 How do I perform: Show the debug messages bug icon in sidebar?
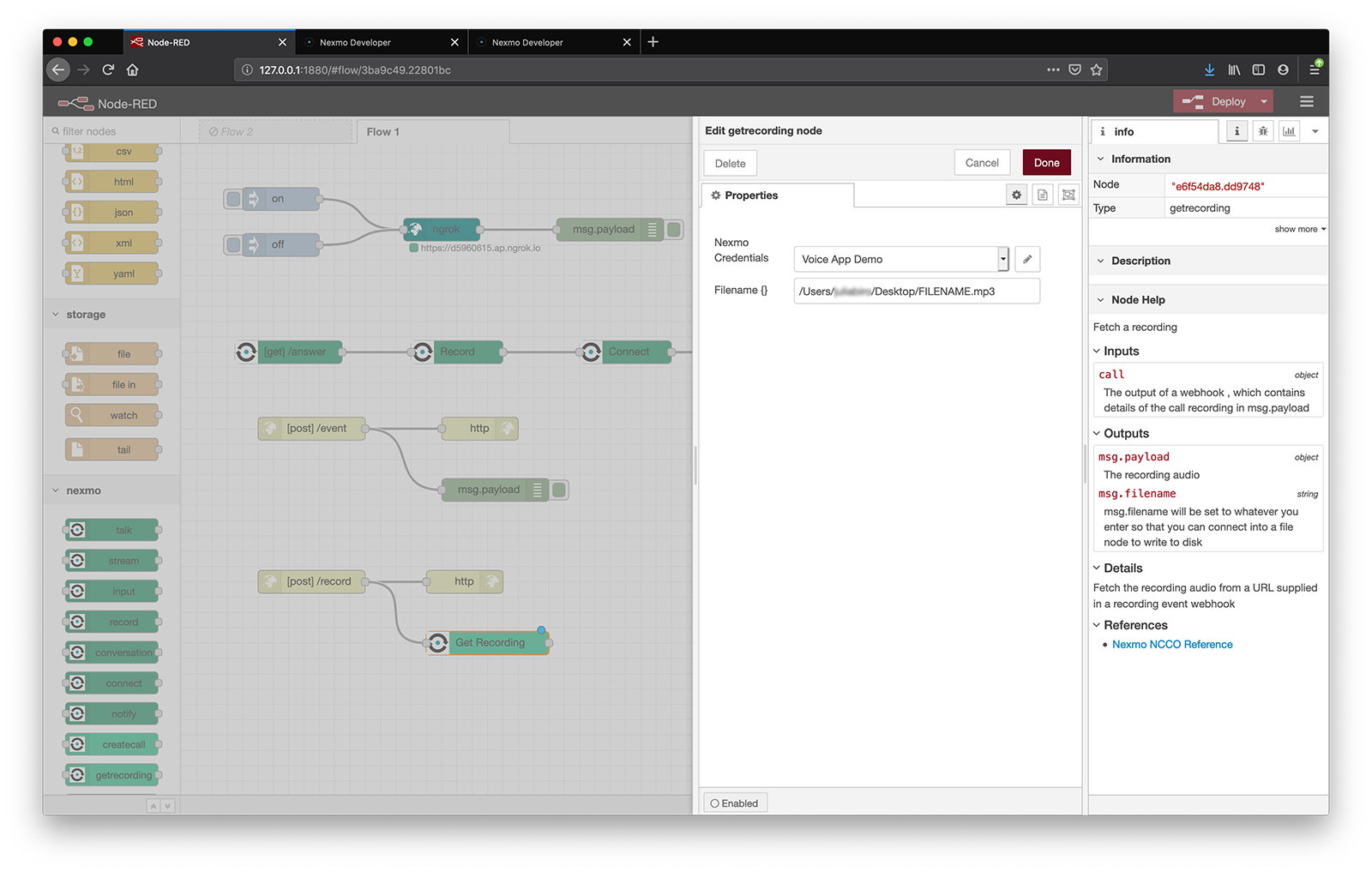click(1263, 131)
